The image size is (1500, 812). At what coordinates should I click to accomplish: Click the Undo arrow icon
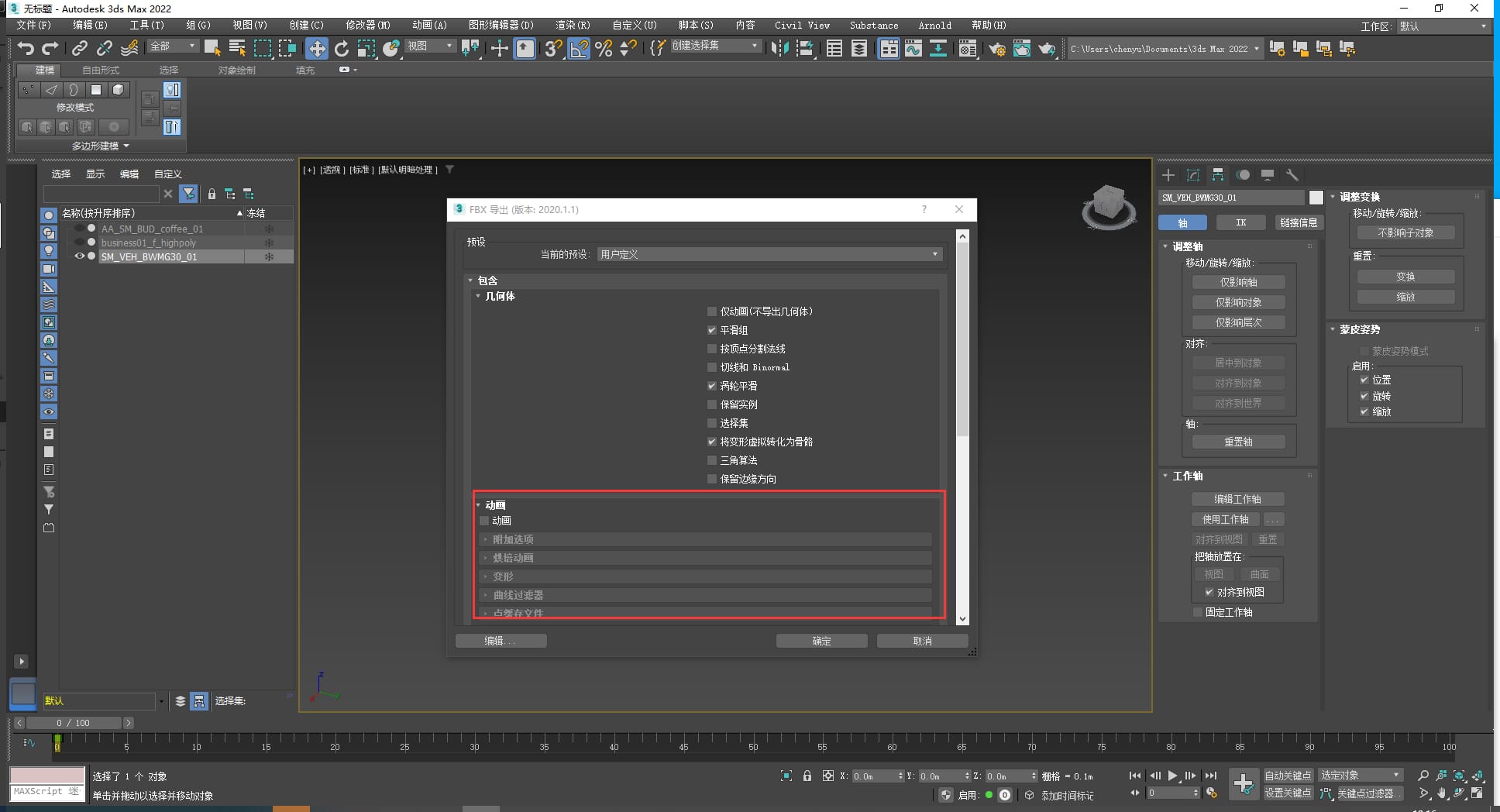pos(26,49)
